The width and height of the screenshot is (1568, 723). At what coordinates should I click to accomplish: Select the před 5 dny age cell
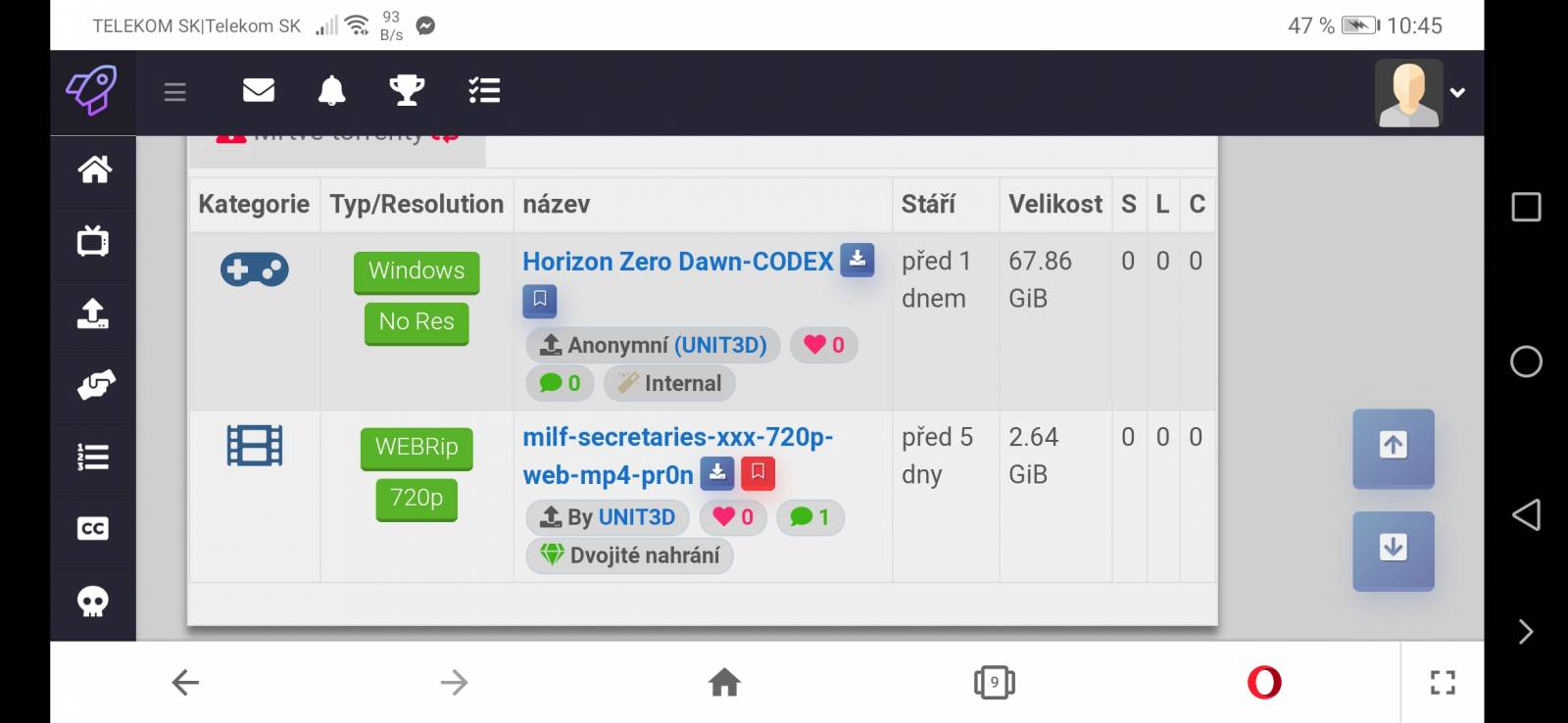[946, 497]
